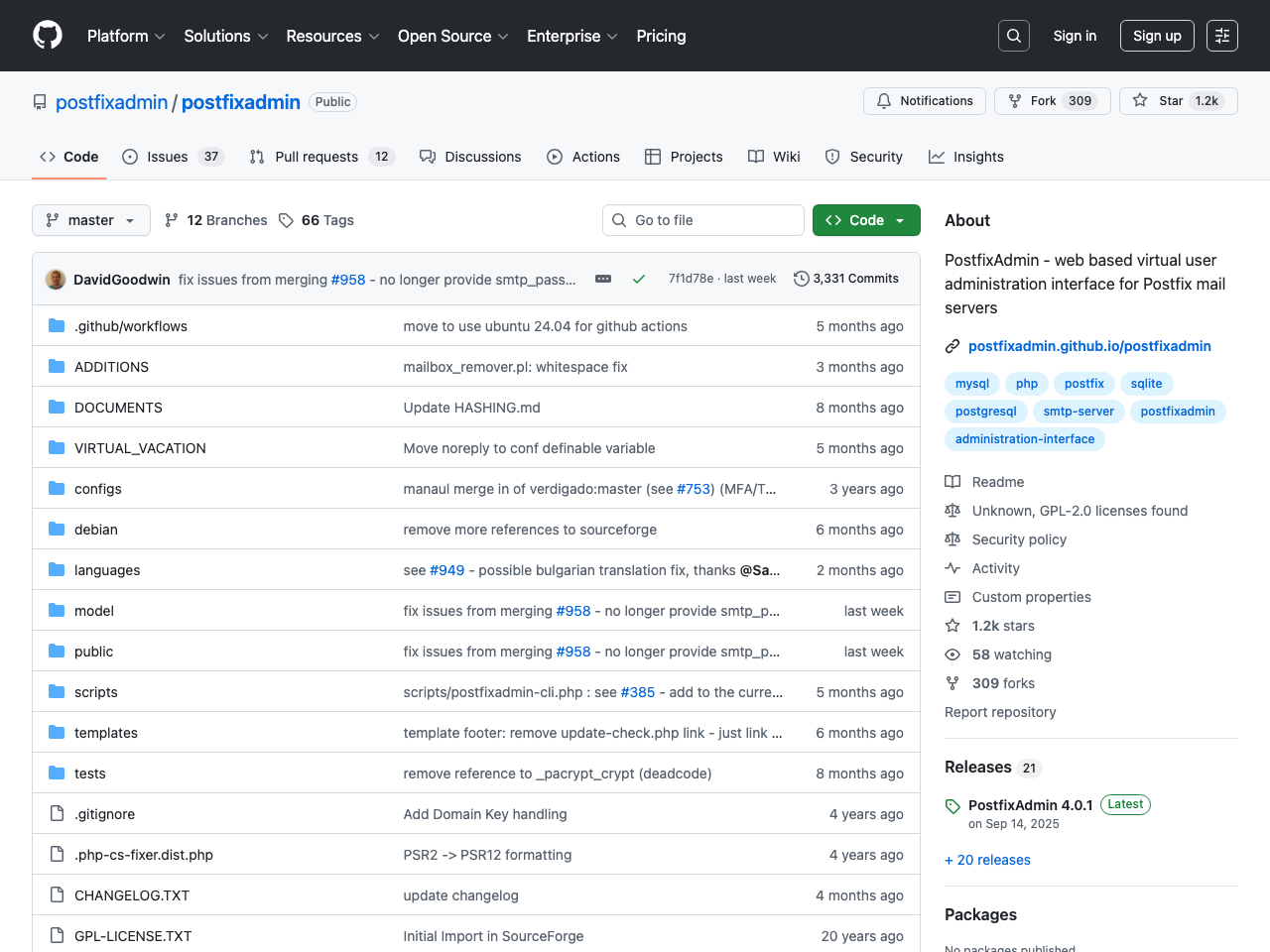
Task: Open the 20 releases link
Action: (987, 860)
